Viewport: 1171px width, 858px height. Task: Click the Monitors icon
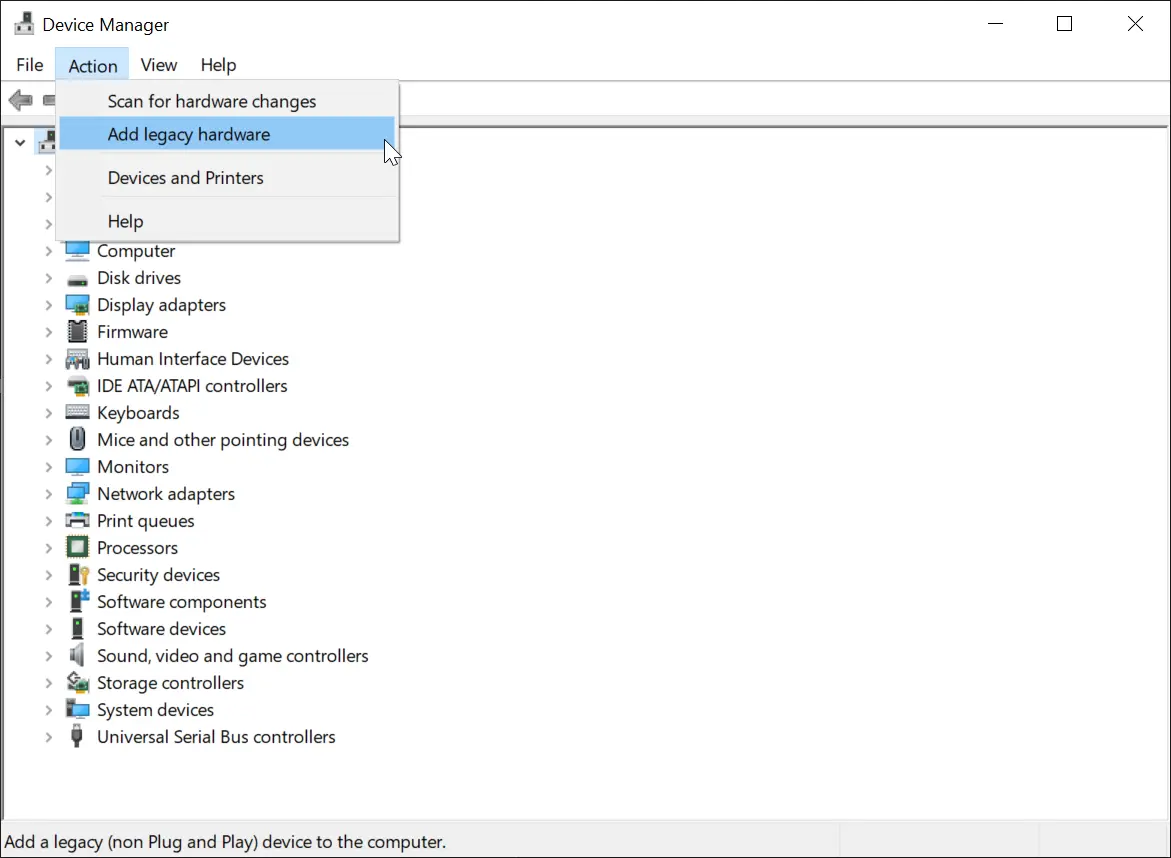77,467
